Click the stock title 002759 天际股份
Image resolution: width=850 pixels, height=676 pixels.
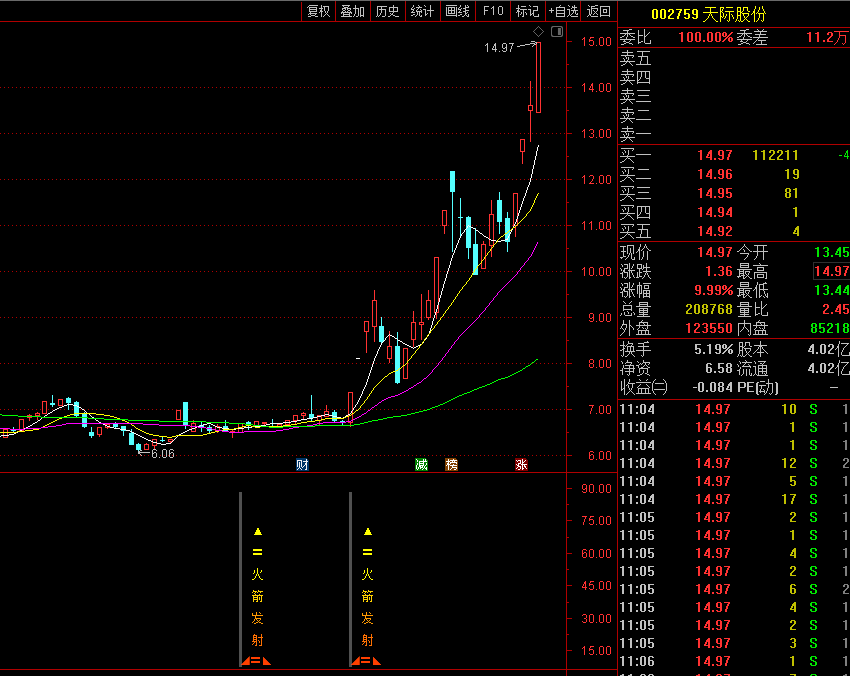(x=709, y=14)
